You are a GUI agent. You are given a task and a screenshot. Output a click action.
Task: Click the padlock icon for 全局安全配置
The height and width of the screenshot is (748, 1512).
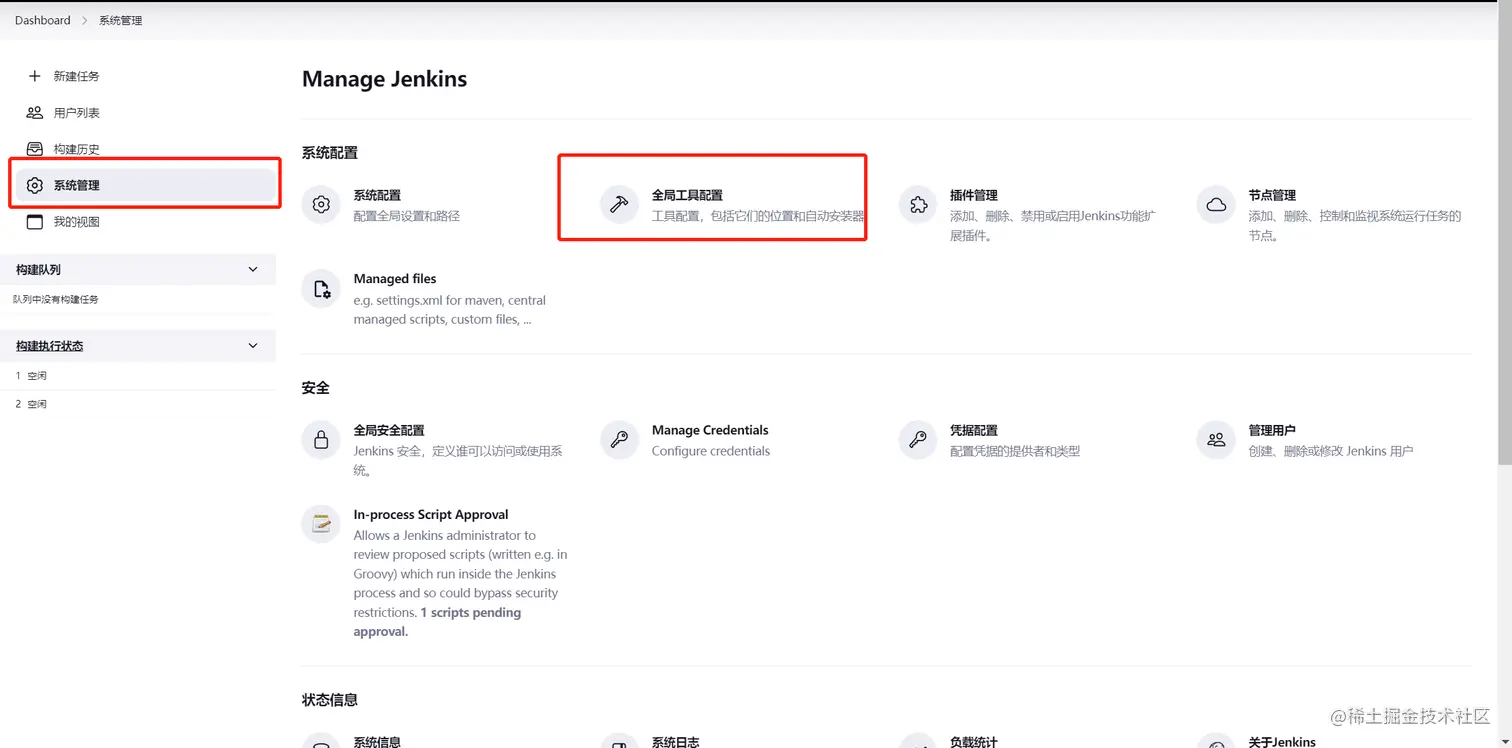[321, 440]
